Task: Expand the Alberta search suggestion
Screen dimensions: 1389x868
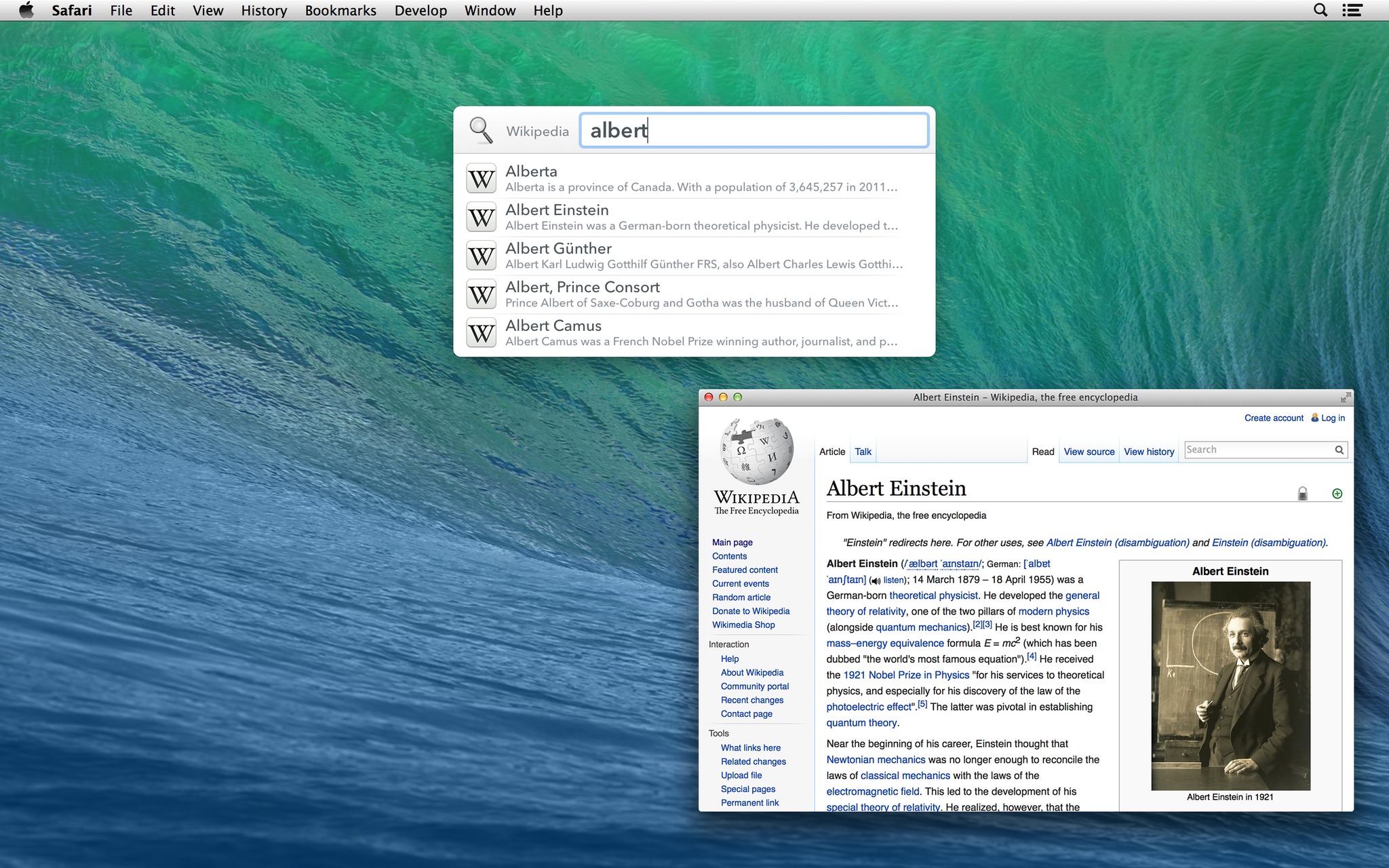Action: 694,179
